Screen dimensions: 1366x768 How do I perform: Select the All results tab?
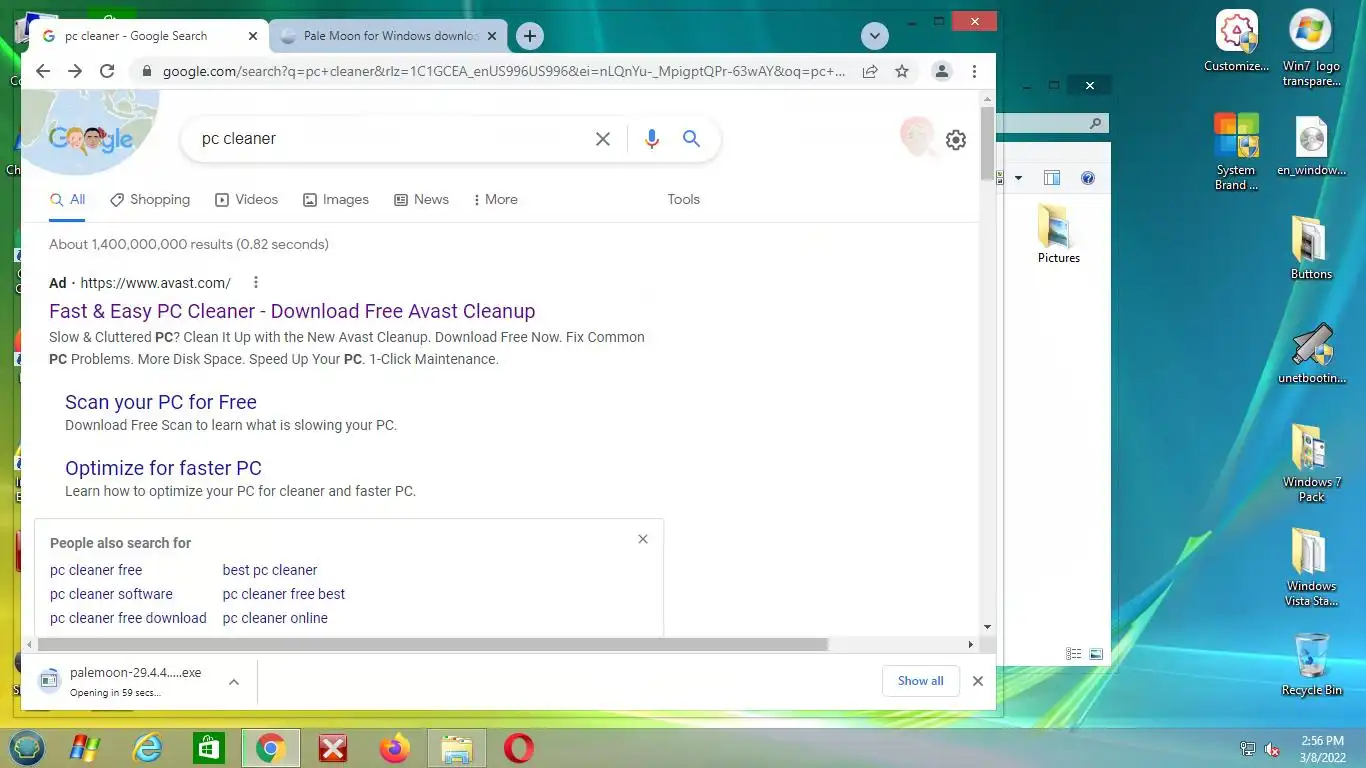click(x=68, y=200)
